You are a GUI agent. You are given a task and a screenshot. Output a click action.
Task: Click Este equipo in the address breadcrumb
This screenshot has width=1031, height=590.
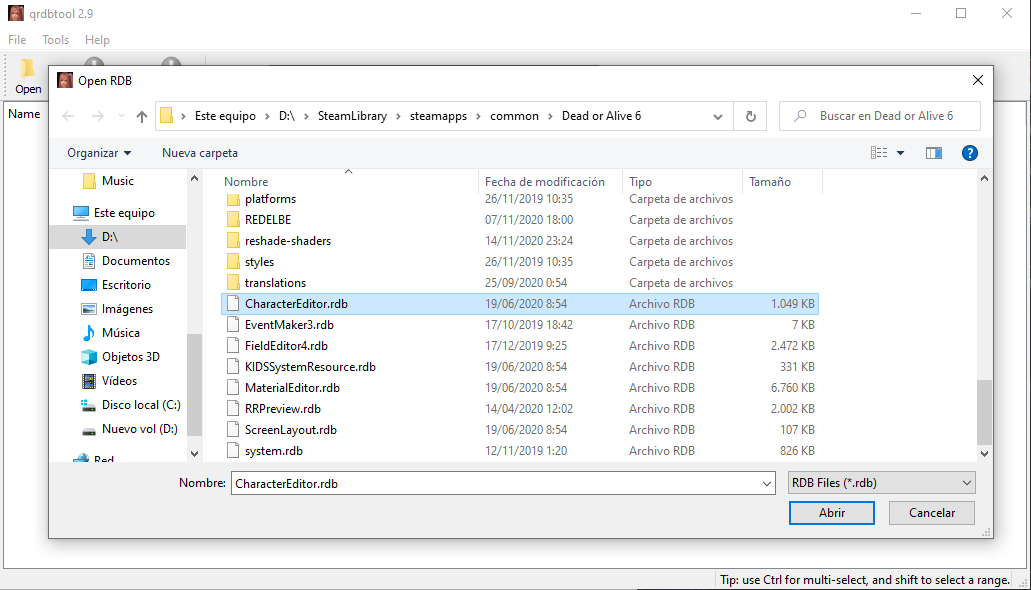click(x=226, y=116)
